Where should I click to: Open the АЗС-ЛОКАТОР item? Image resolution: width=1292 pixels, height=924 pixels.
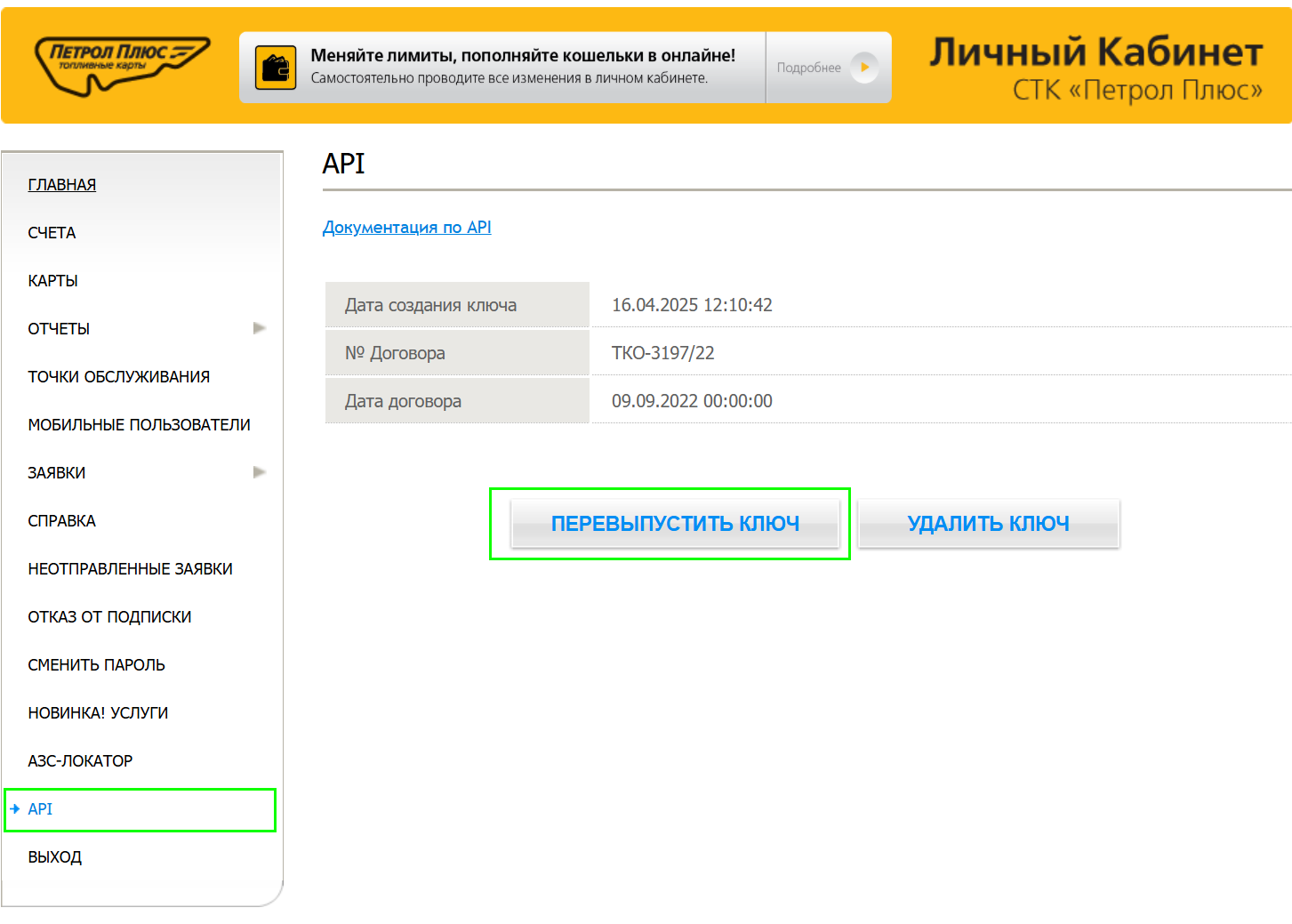80,761
